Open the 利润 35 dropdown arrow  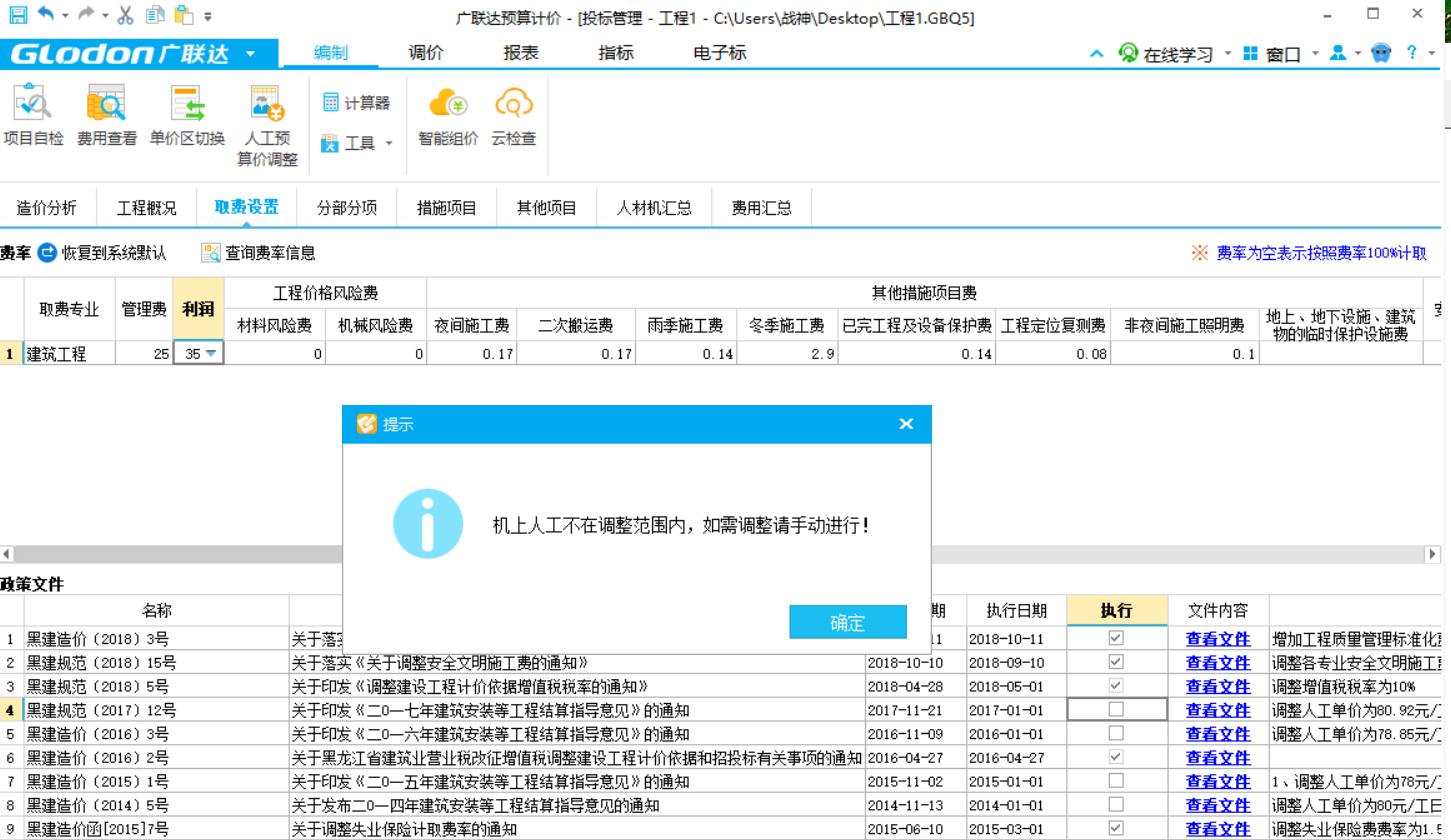pyautogui.click(x=211, y=354)
